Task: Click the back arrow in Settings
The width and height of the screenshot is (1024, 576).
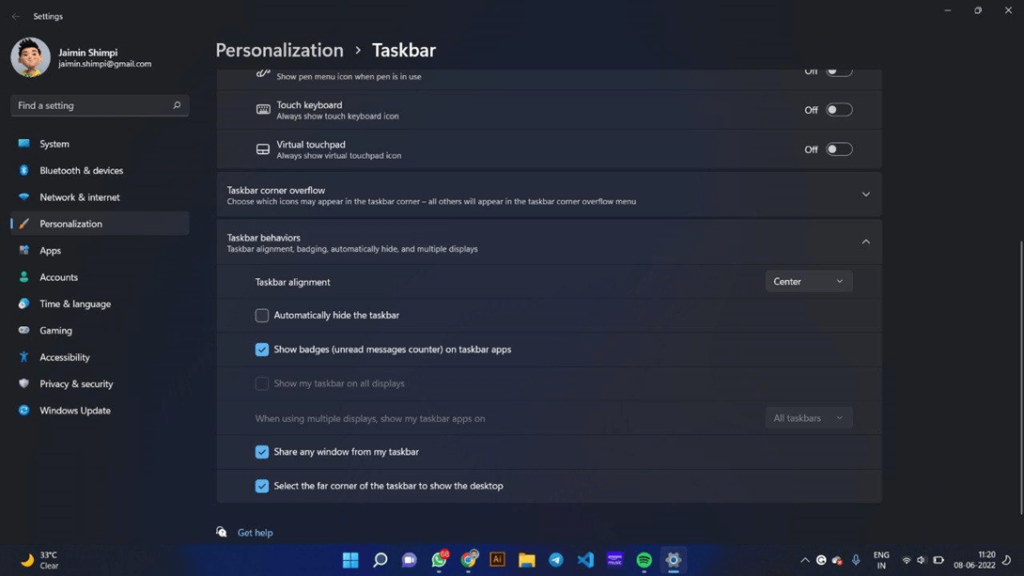Action: click(16, 16)
